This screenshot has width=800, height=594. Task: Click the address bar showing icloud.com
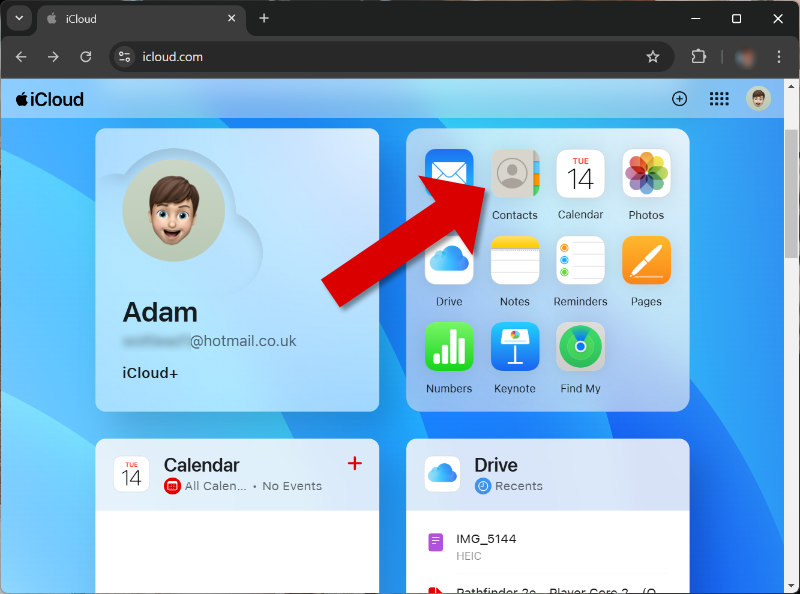click(x=392, y=57)
